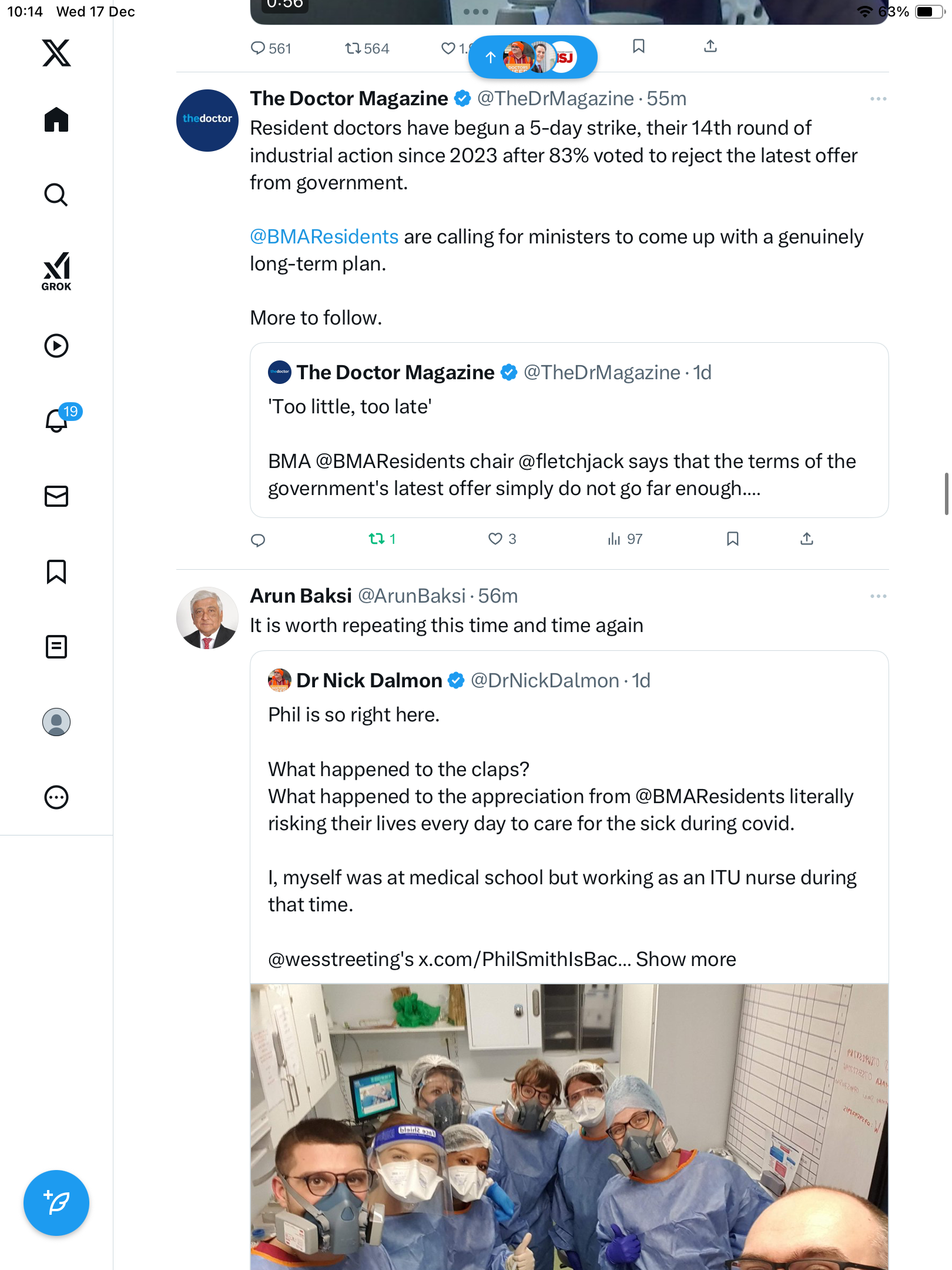
Task: Open the Video tab play icon
Action: [x=56, y=346]
